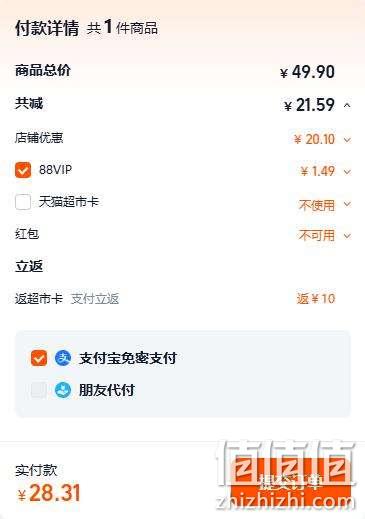This screenshot has width=365, height=519.
Task: Click the 朋友代付 label
Action: 107,390
